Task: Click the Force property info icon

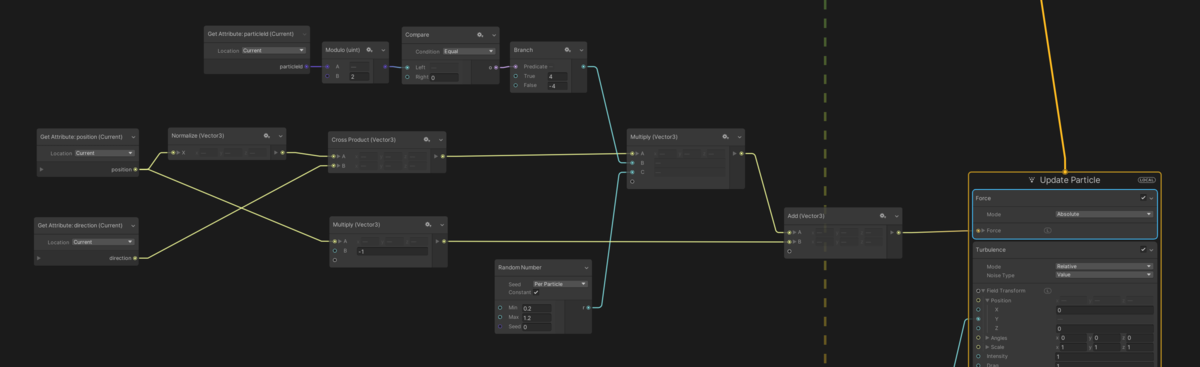Action: click(1047, 230)
